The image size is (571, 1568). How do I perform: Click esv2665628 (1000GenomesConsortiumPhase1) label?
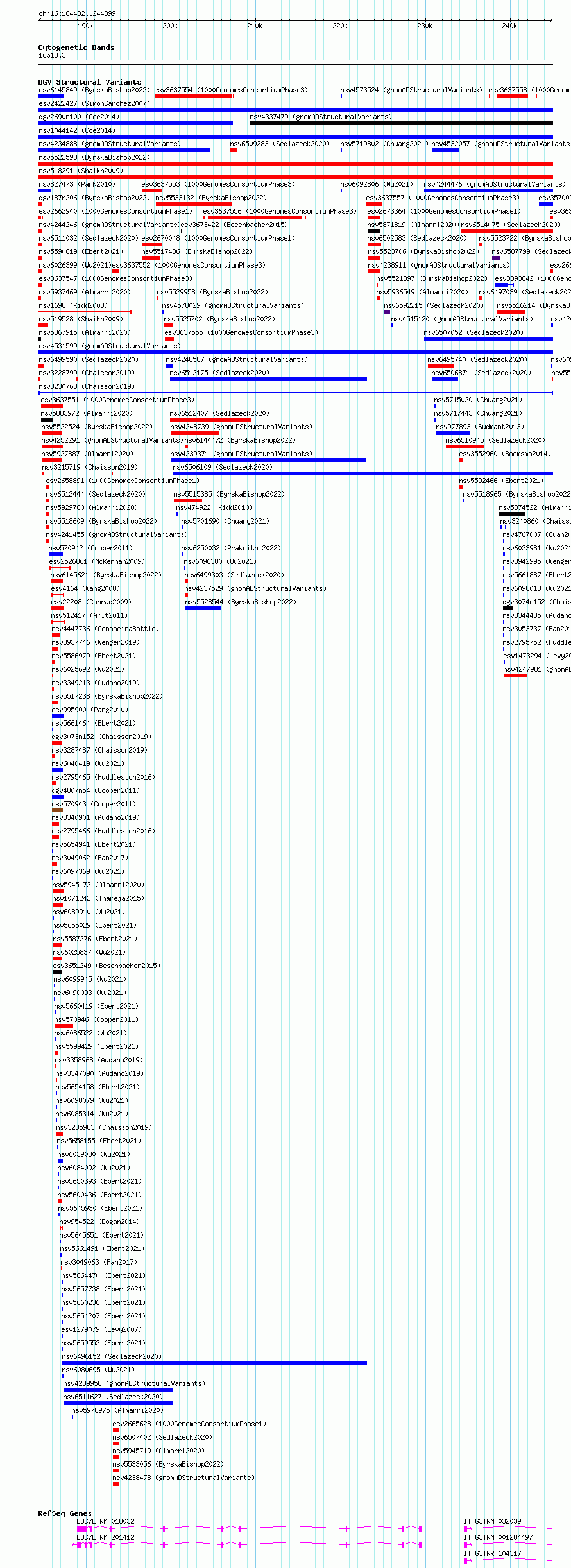tap(190, 1424)
